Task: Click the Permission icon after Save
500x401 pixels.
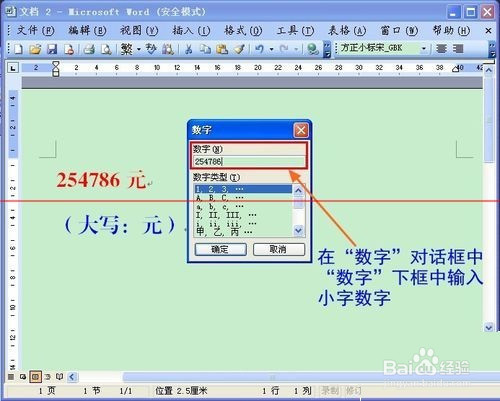Action: [x=69, y=49]
